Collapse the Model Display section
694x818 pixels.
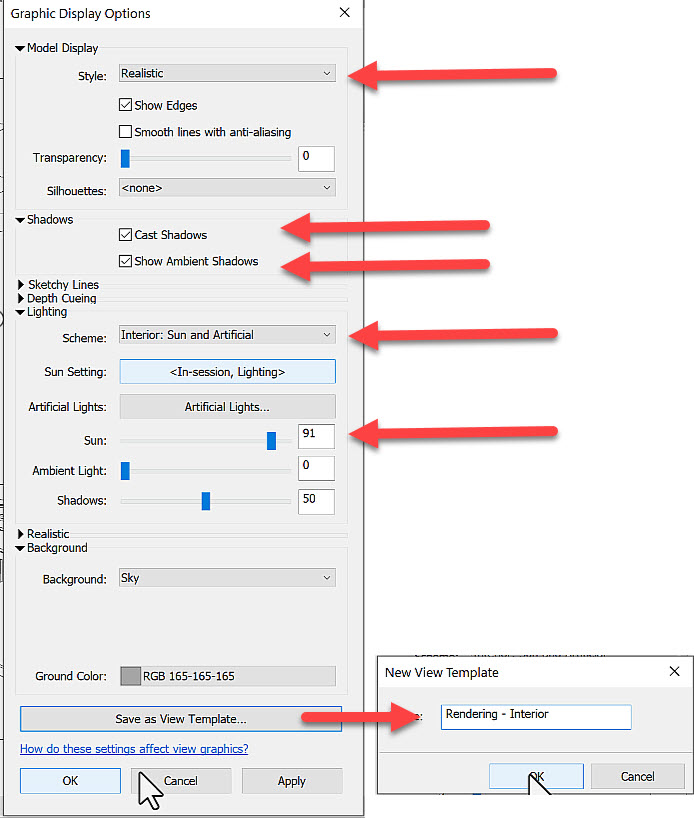point(20,48)
